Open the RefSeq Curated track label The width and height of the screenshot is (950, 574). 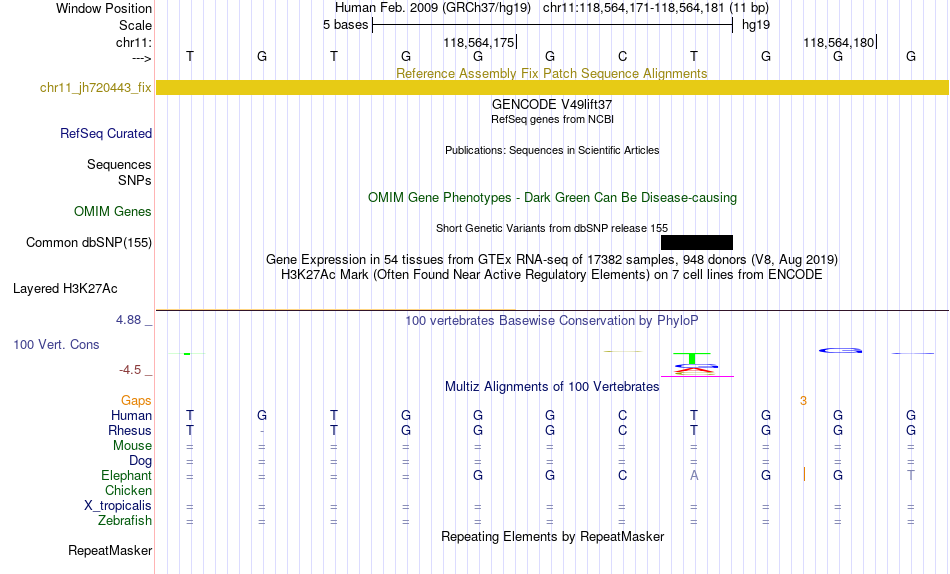(106, 133)
